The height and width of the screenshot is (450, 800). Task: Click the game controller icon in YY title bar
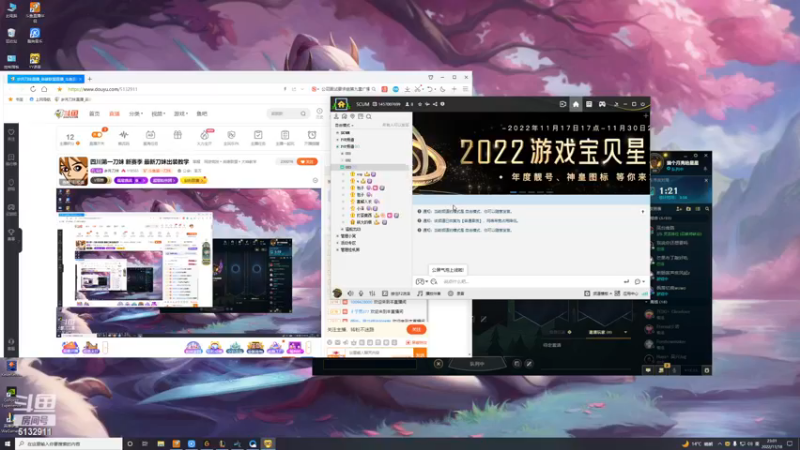pyautogui.click(x=602, y=104)
